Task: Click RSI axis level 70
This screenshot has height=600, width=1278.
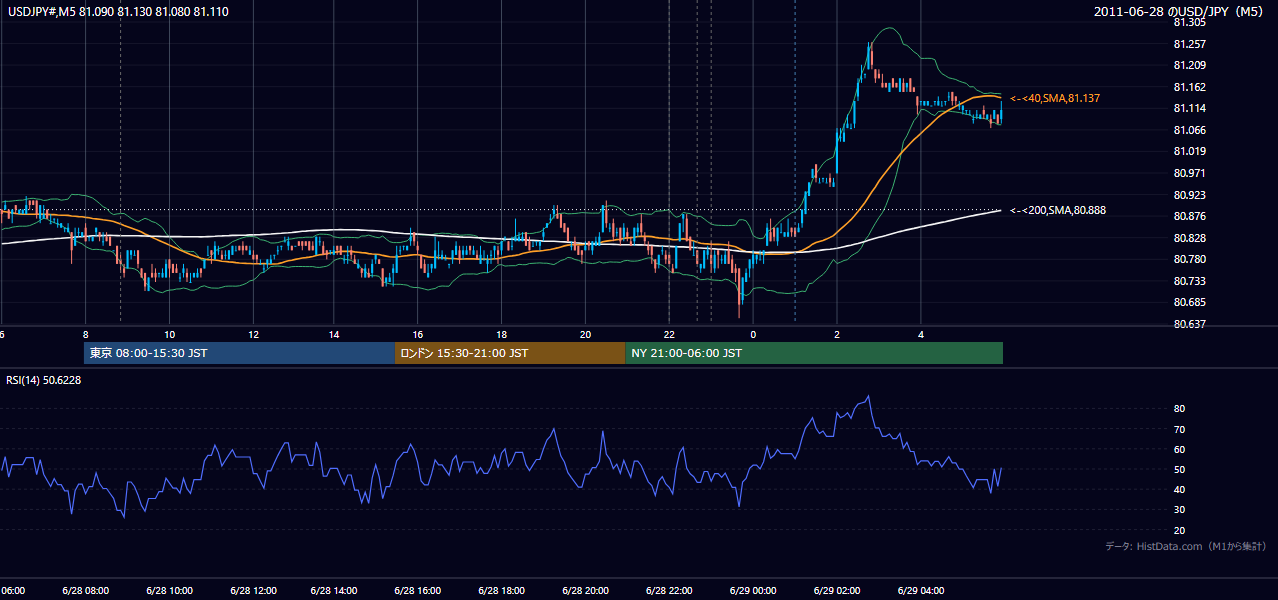Action: point(1180,429)
